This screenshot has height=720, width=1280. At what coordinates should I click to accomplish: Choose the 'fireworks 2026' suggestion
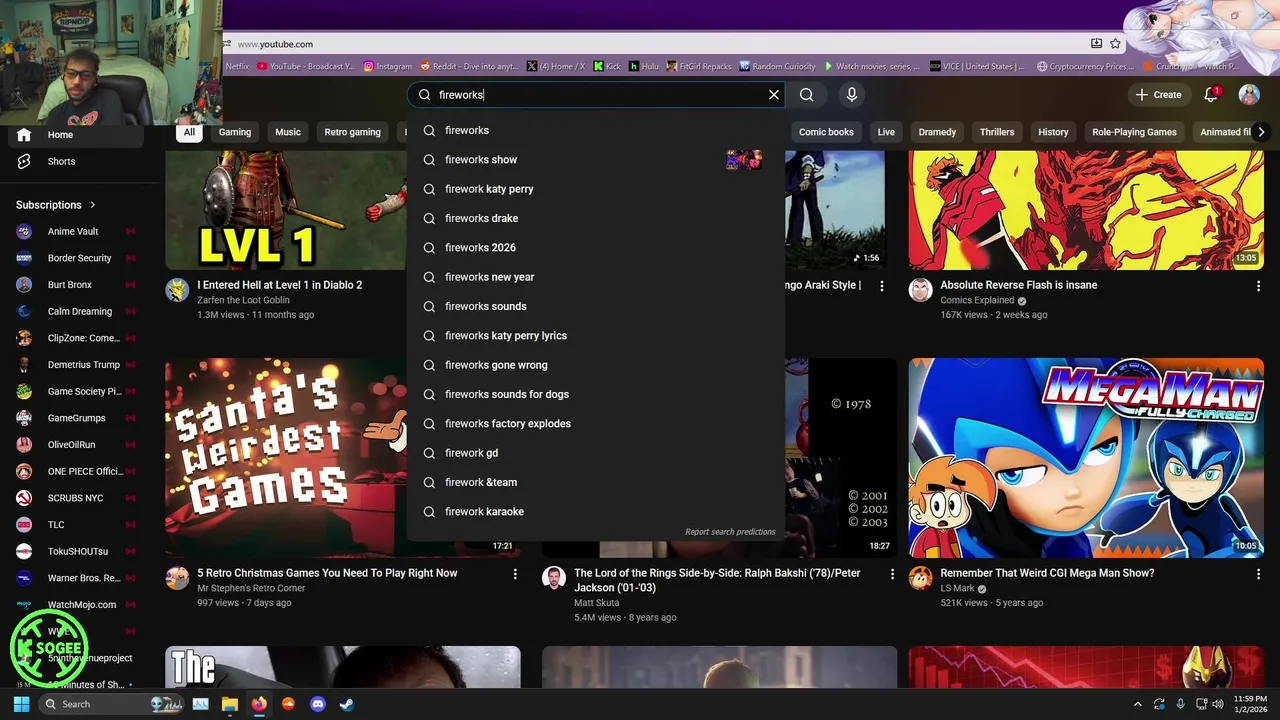coord(596,248)
